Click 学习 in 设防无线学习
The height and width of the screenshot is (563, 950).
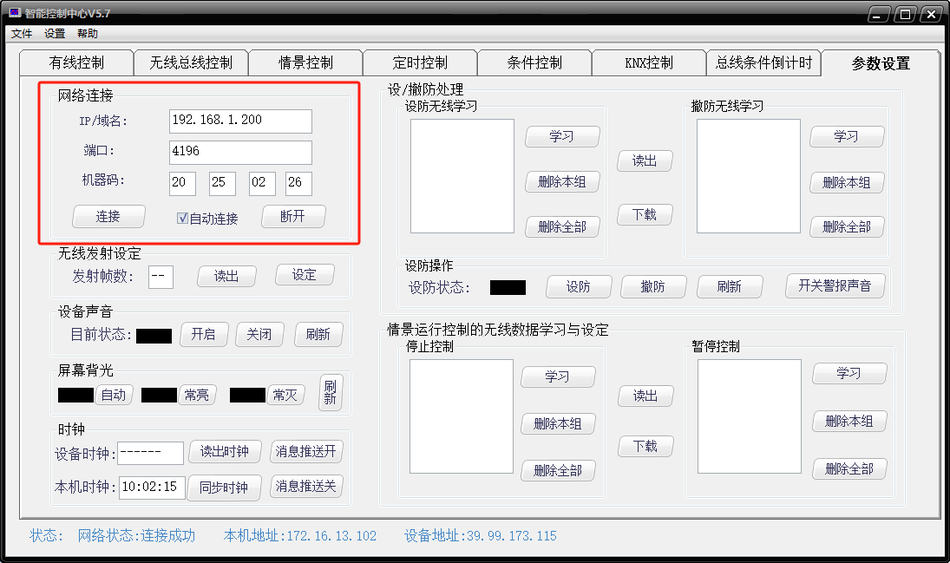coord(562,136)
